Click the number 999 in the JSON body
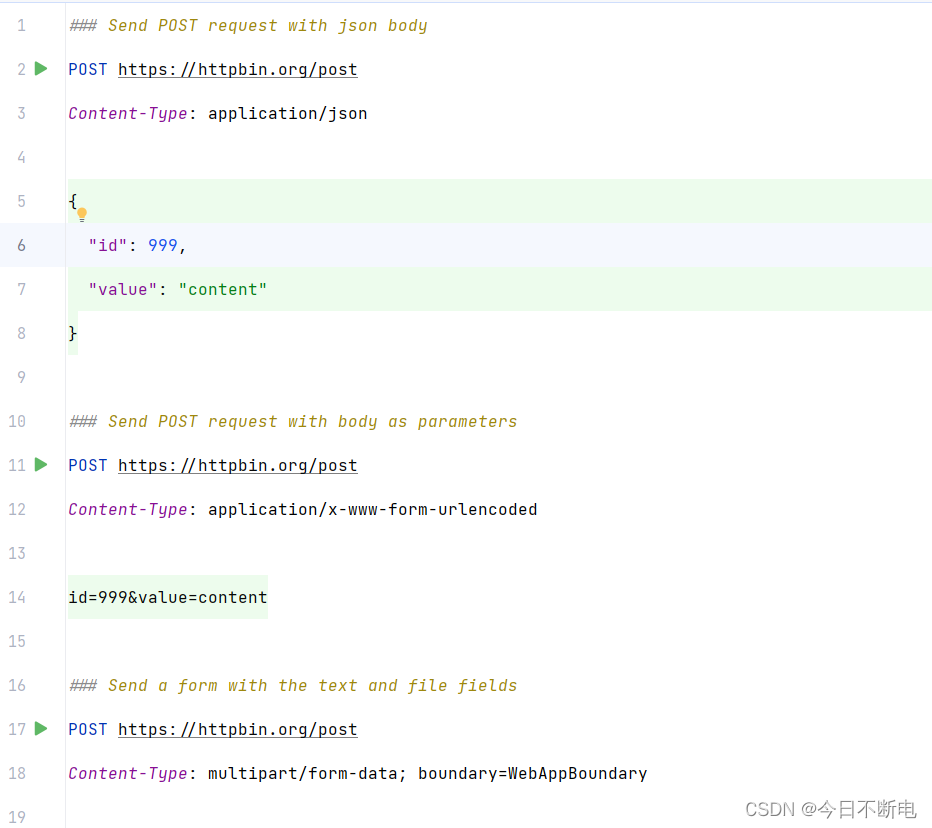Screen dimensions: 932x828 tap(163, 245)
